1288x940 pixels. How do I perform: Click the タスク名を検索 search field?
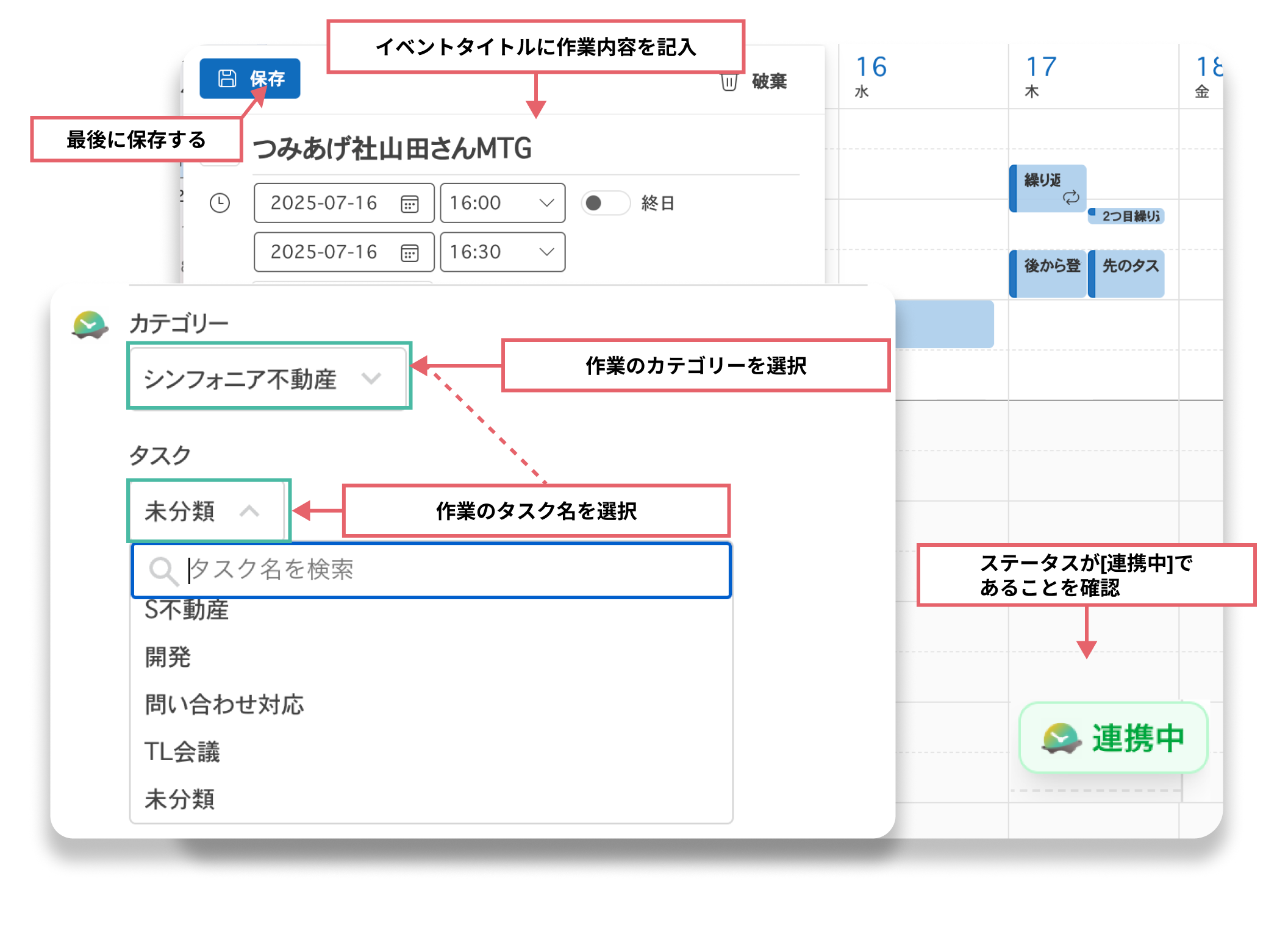coord(427,570)
